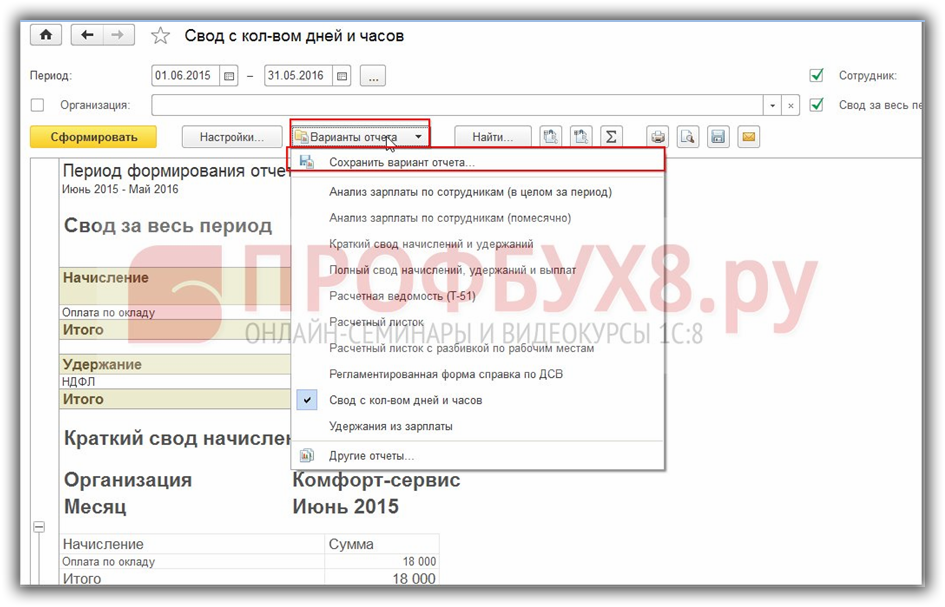Toggle the Организация checkbox
The image size is (945, 607).
coord(38,105)
